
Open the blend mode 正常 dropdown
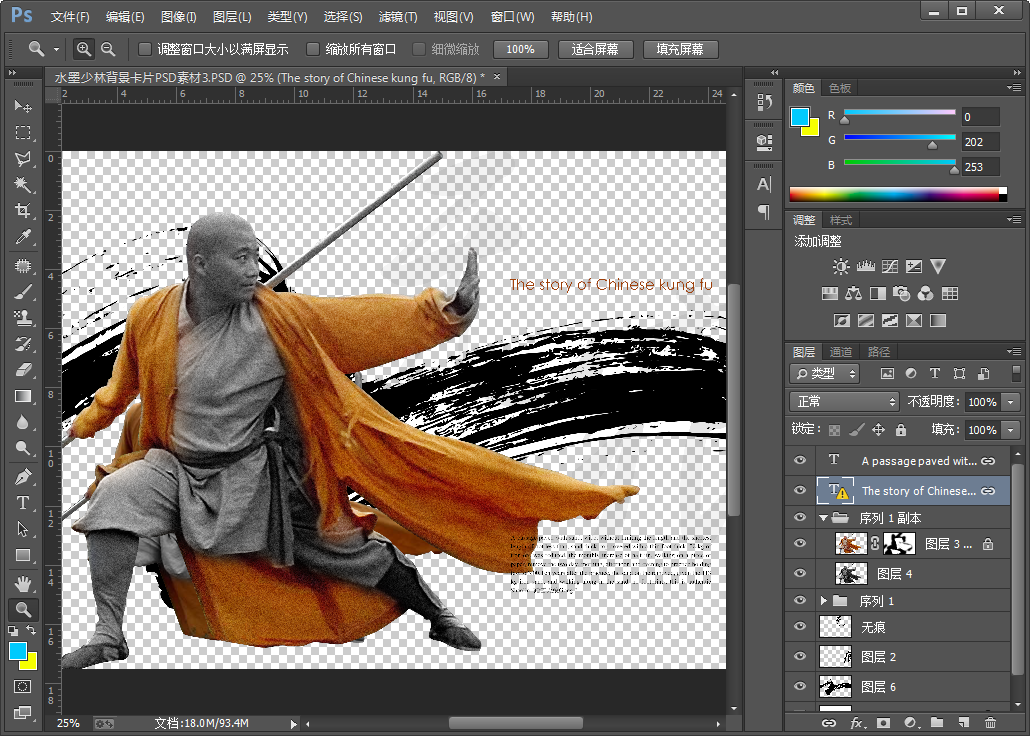[845, 401]
